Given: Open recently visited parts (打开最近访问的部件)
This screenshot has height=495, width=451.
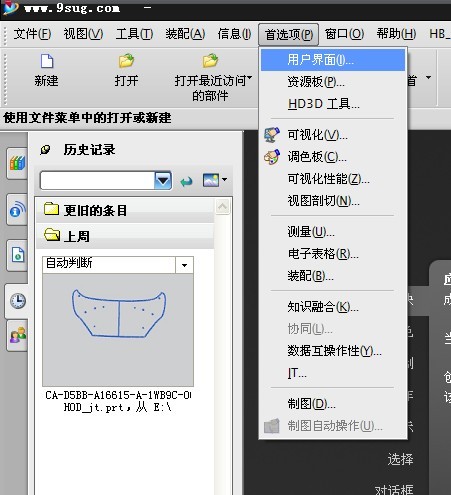Looking at the screenshot, I should (210, 78).
